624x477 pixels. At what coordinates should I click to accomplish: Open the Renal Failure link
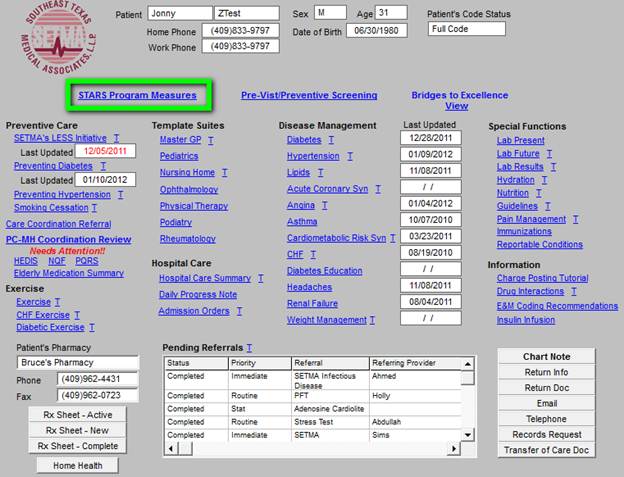point(312,304)
